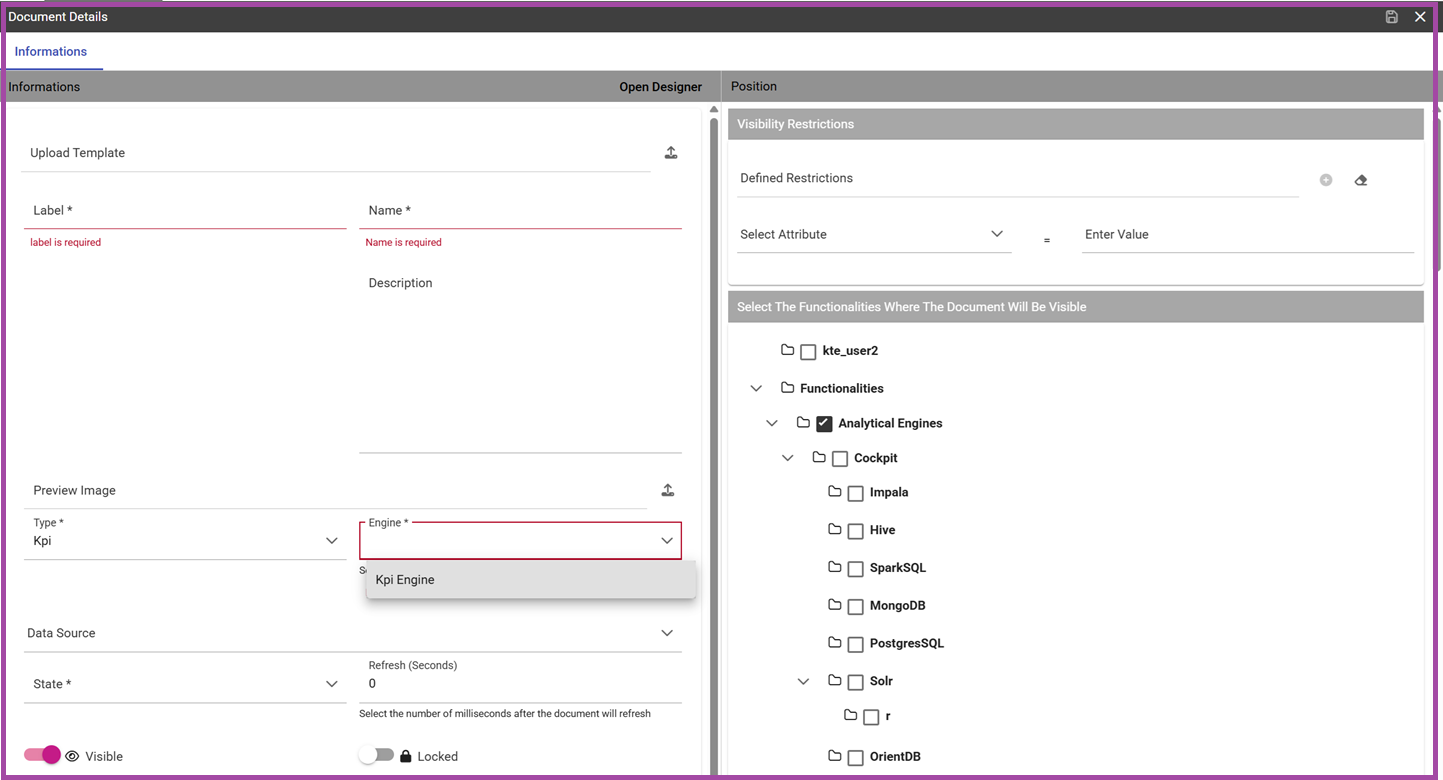The image size is (1443, 780).
Task: Click the Preview Image field
Action: 336,490
